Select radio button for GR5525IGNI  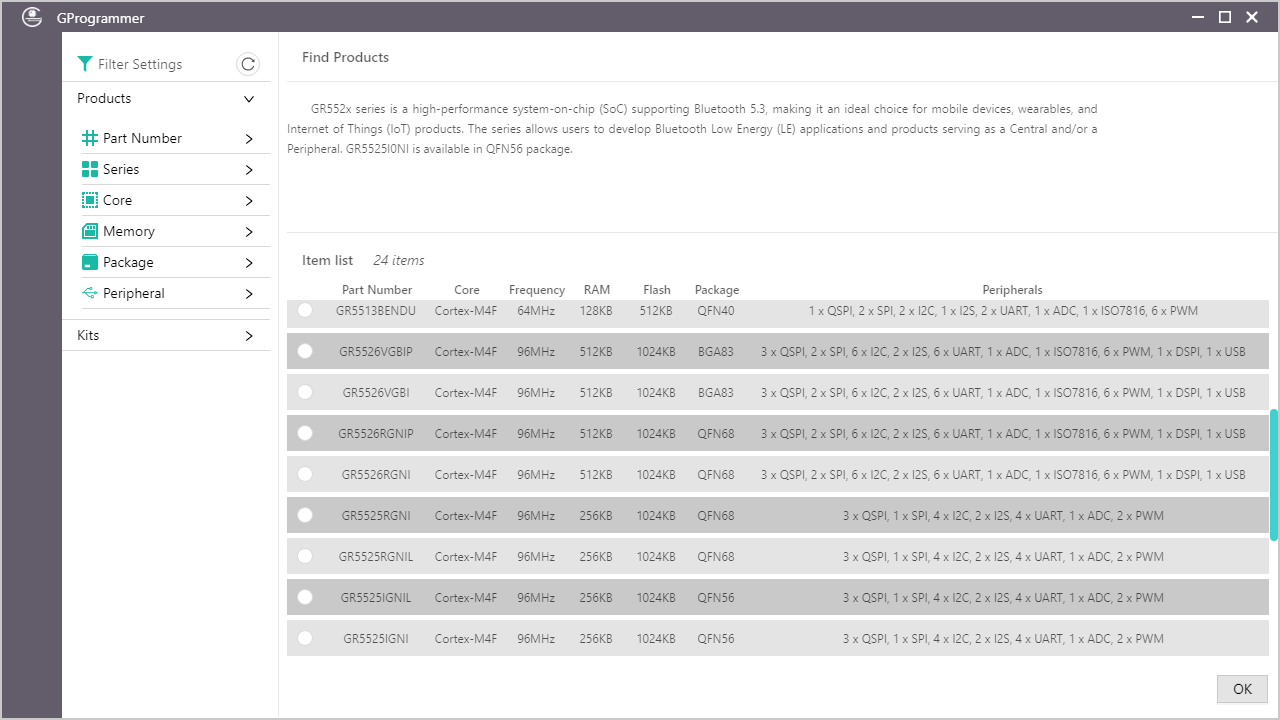pos(305,638)
